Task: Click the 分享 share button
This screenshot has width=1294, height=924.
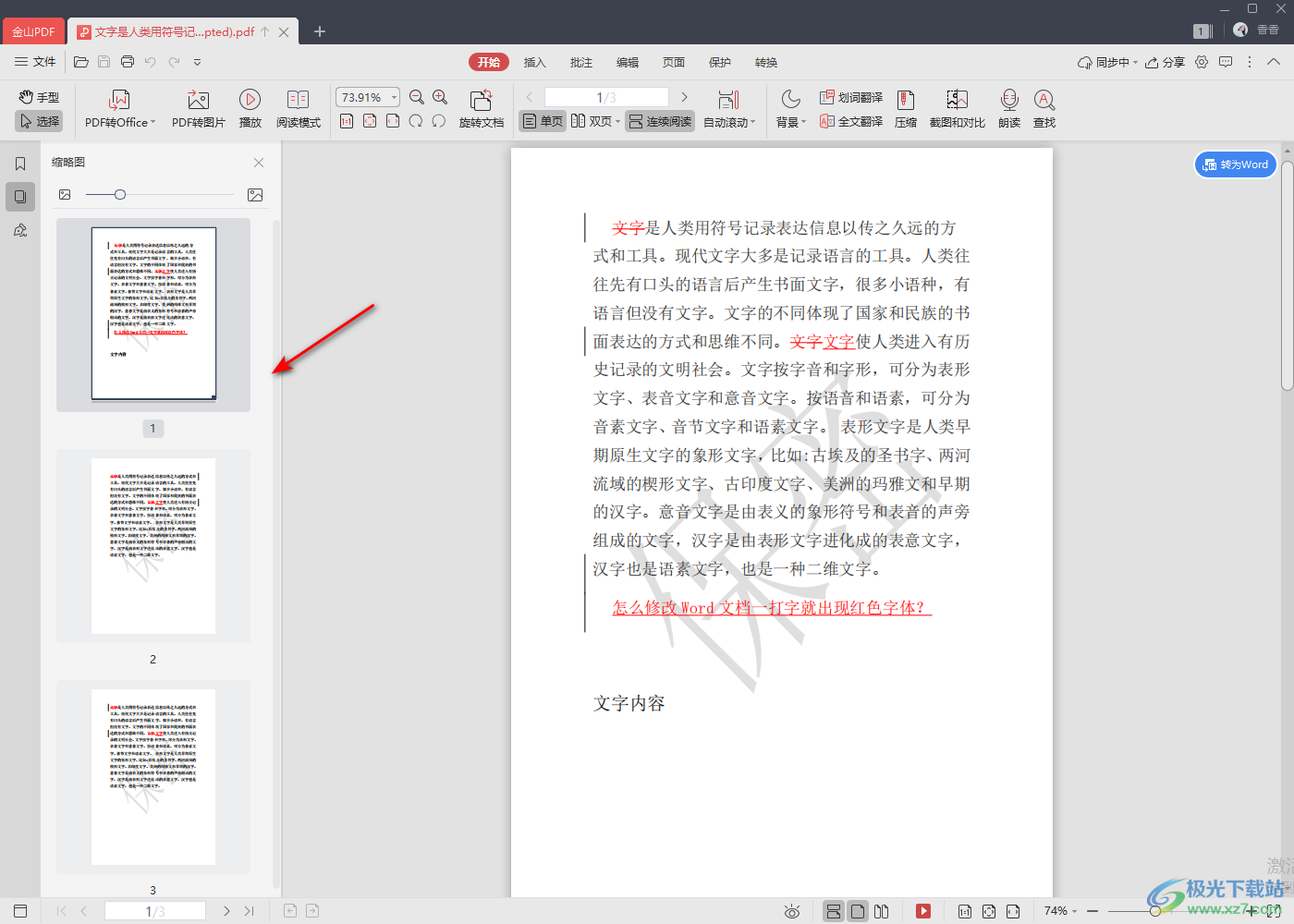Action: [x=1165, y=62]
